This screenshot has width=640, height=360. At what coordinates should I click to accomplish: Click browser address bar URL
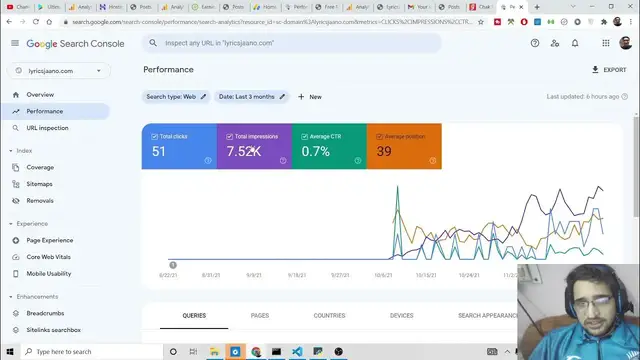(271, 22)
